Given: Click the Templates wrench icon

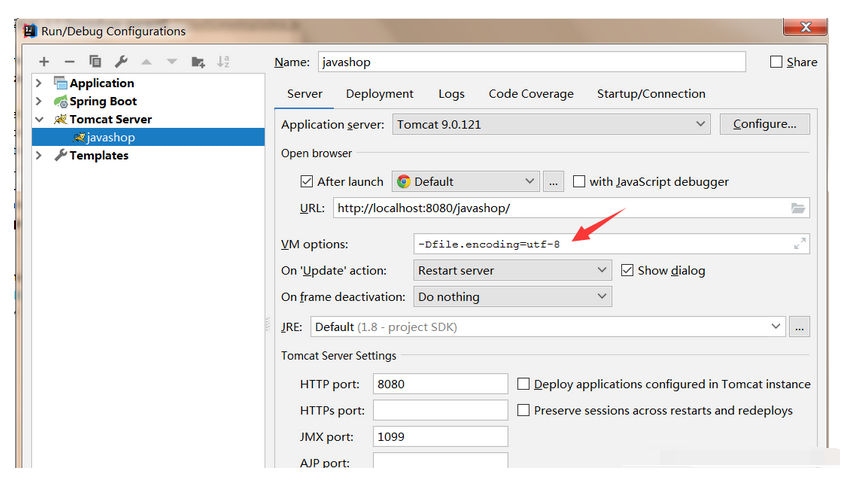Looking at the screenshot, I should 60,155.
